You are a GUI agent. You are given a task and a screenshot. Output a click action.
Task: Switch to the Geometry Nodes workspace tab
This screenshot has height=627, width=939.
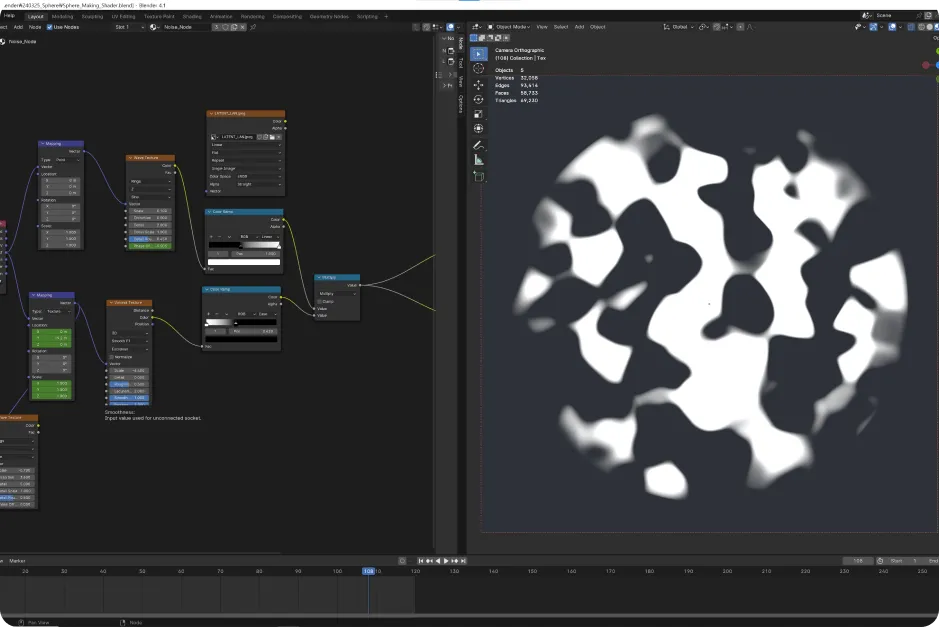(329, 17)
